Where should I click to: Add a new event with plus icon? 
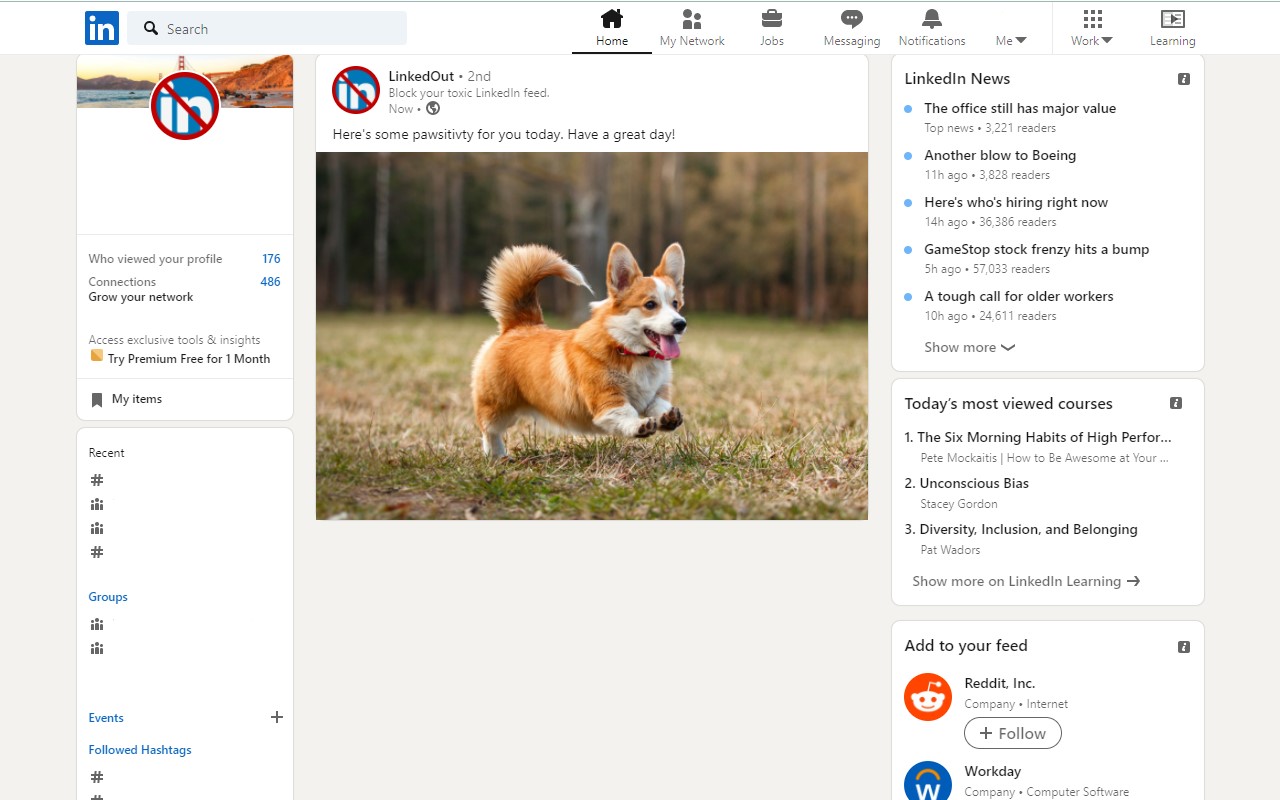277,717
